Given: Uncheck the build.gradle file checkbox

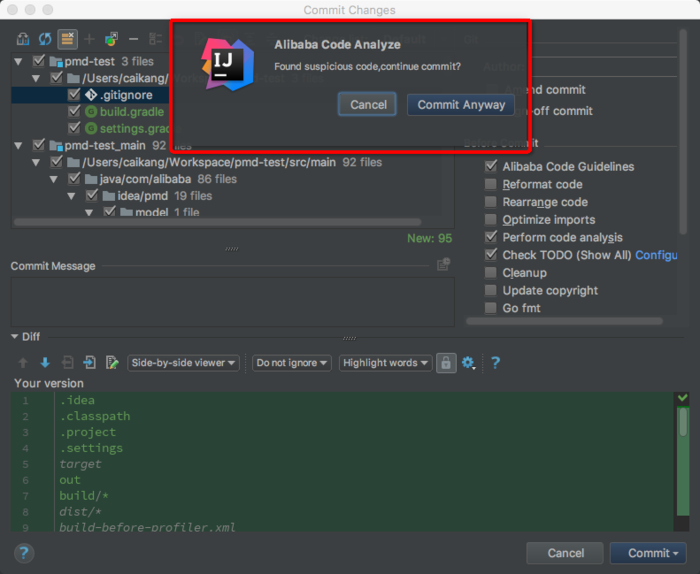Looking at the screenshot, I should tap(74, 112).
